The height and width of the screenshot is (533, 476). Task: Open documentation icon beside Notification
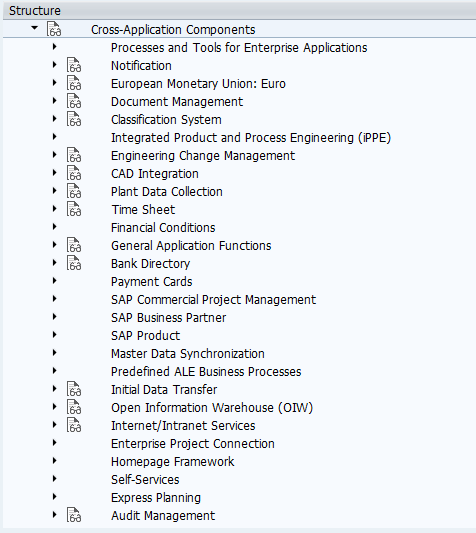click(x=74, y=65)
